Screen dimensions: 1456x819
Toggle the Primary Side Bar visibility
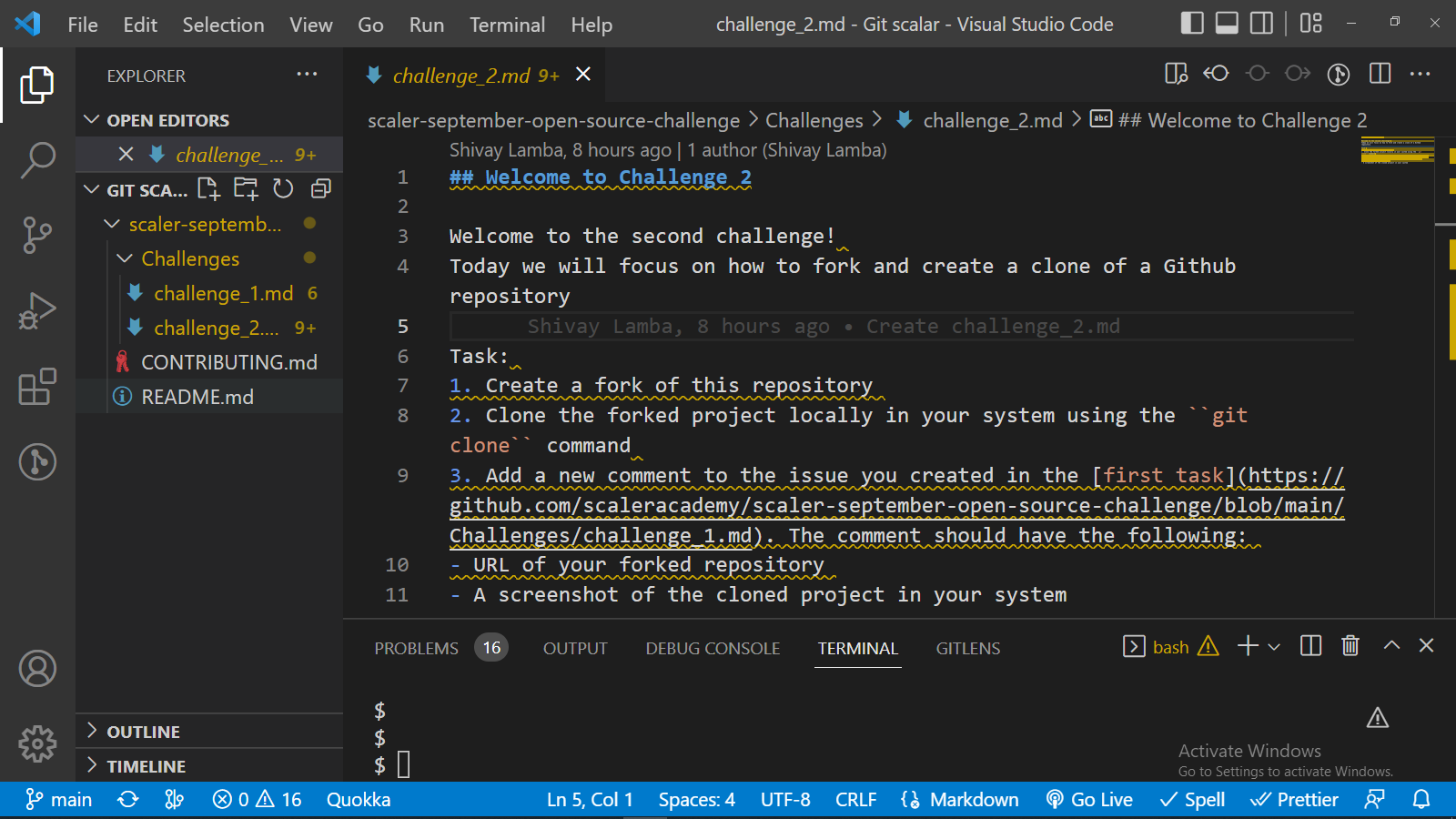[x=1192, y=23]
